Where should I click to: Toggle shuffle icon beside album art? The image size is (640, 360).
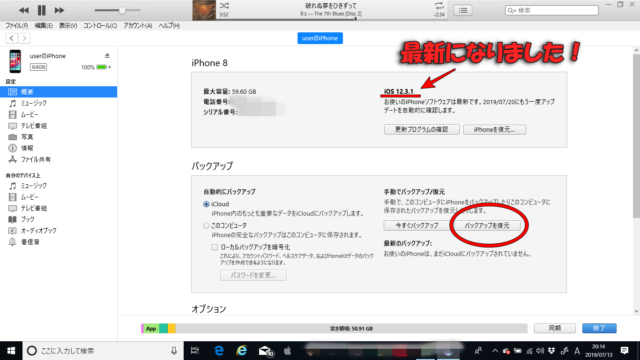tap(224, 6)
